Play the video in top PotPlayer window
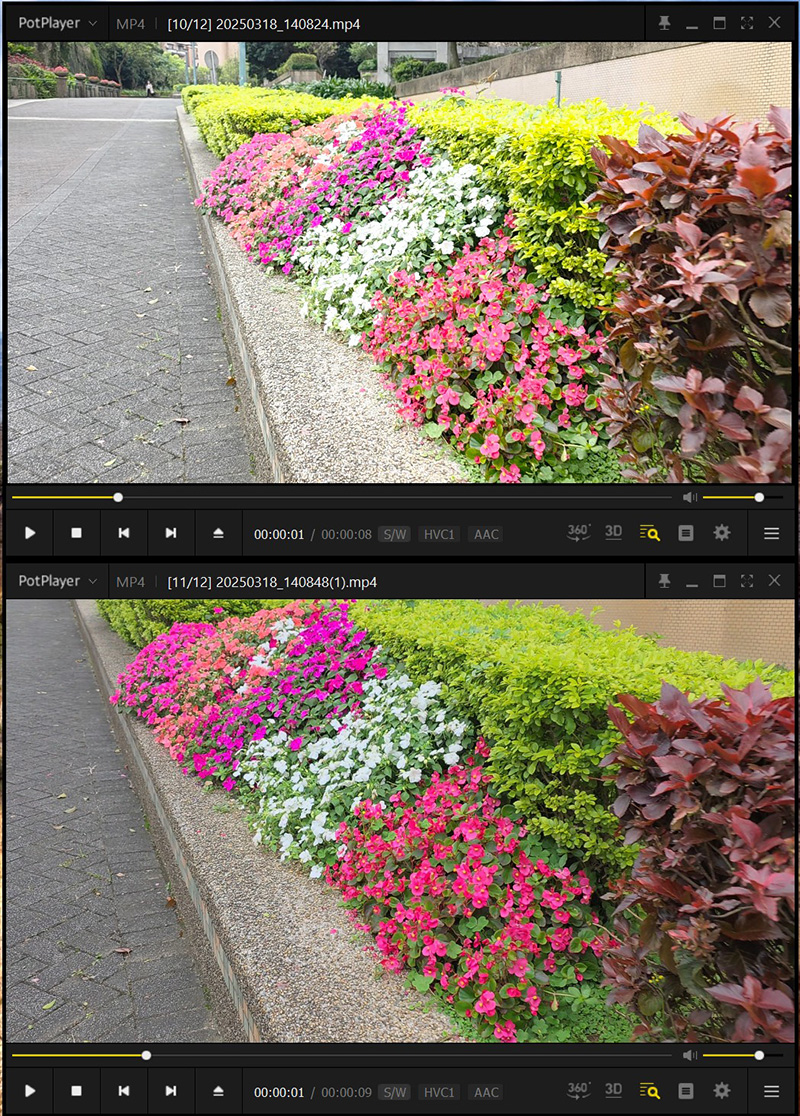 tap(30, 533)
